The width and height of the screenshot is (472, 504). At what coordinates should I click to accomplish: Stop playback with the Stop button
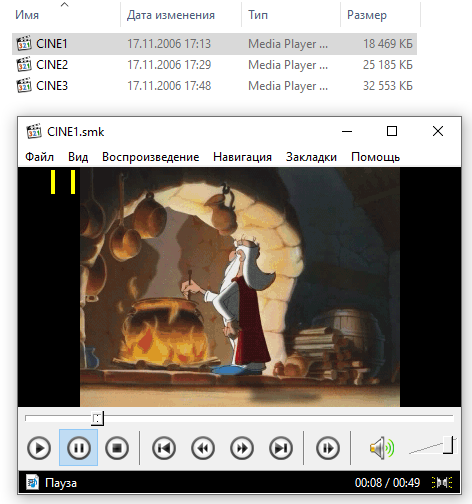coord(117,448)
